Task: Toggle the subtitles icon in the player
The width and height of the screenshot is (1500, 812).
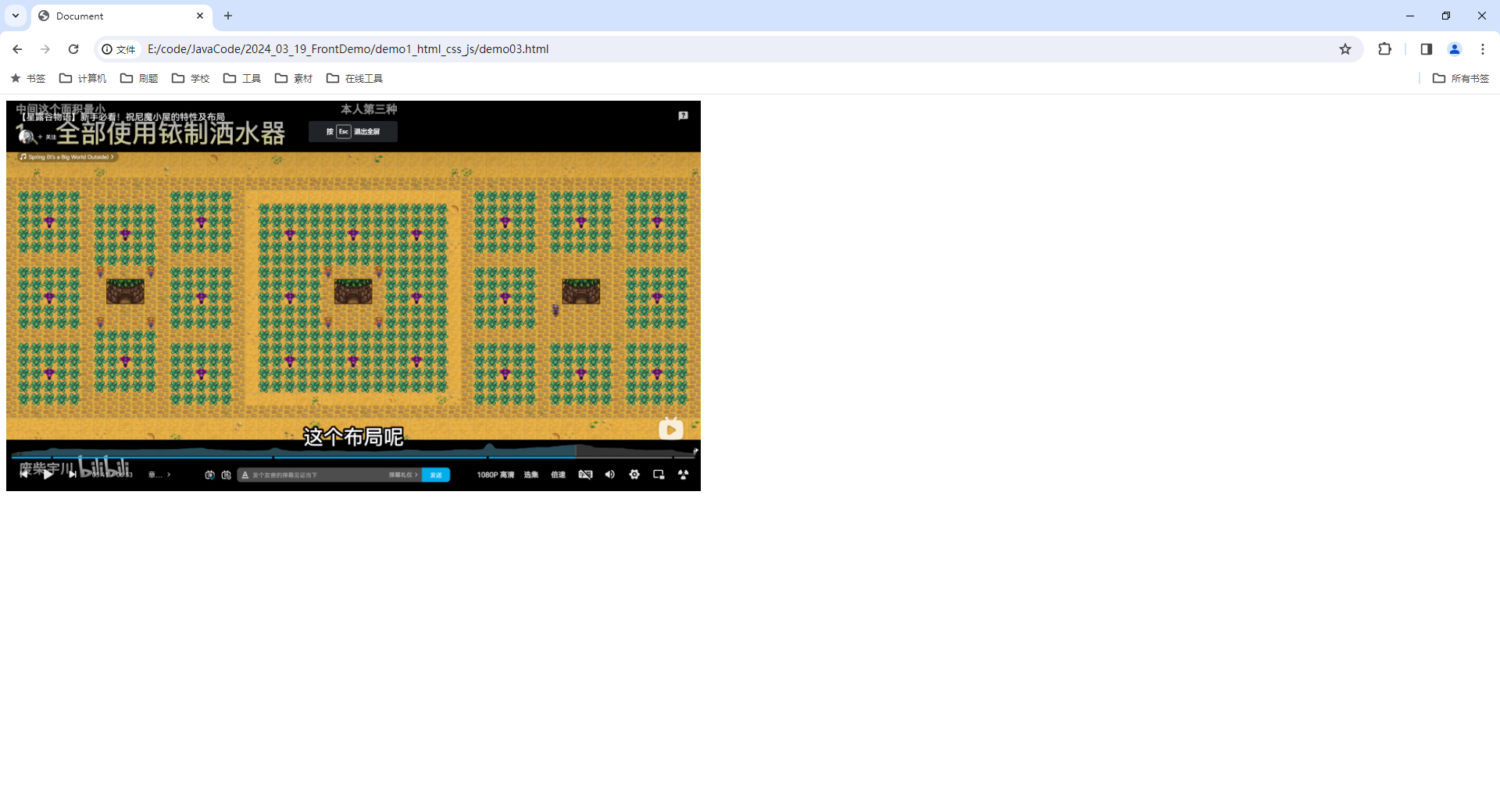Action: pyautogui.click(x=585, y=475)
